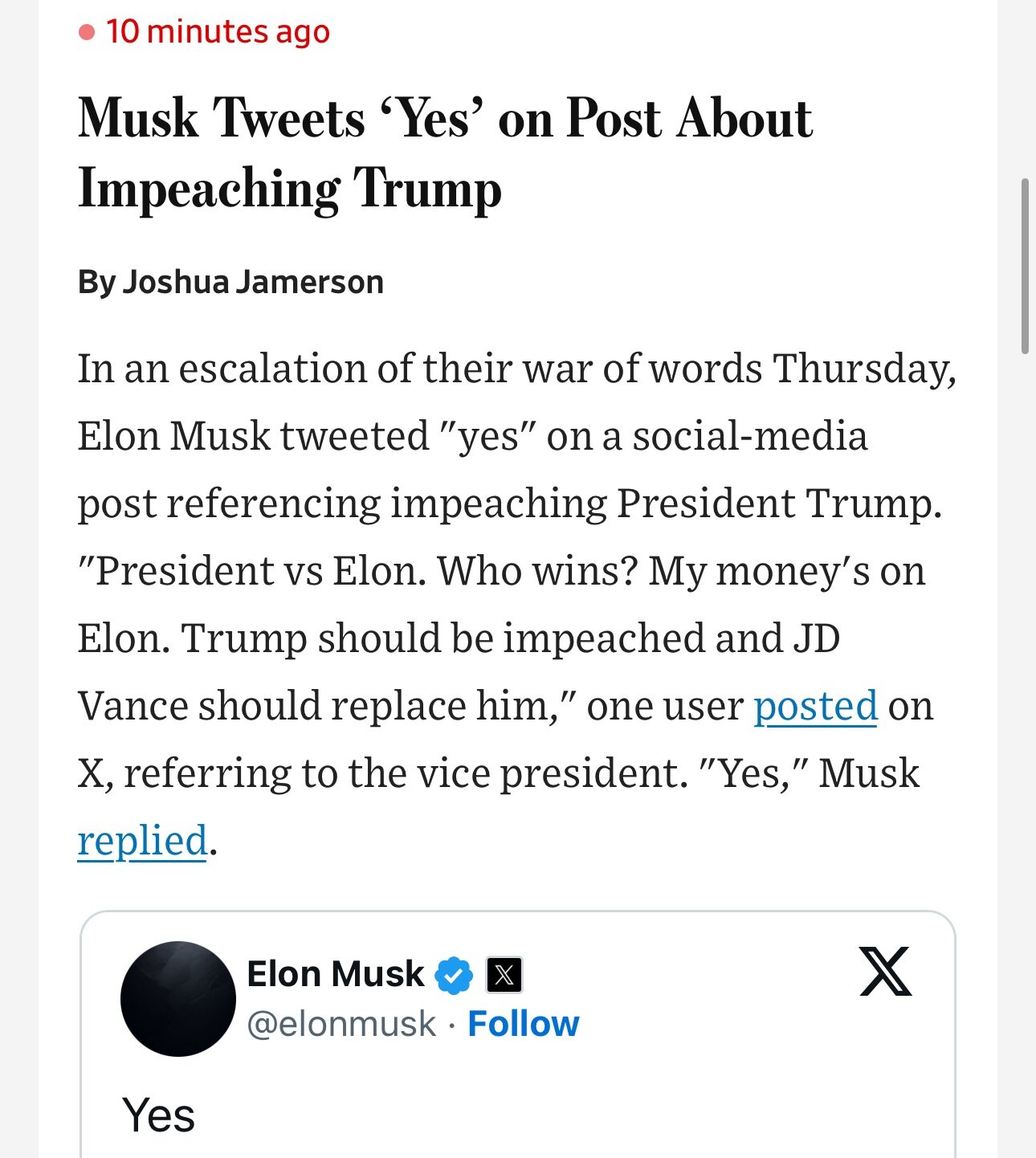Click the blue verified checkmark badge
This screenshot has height=1158, width=1036.
[x=454, y=975]
